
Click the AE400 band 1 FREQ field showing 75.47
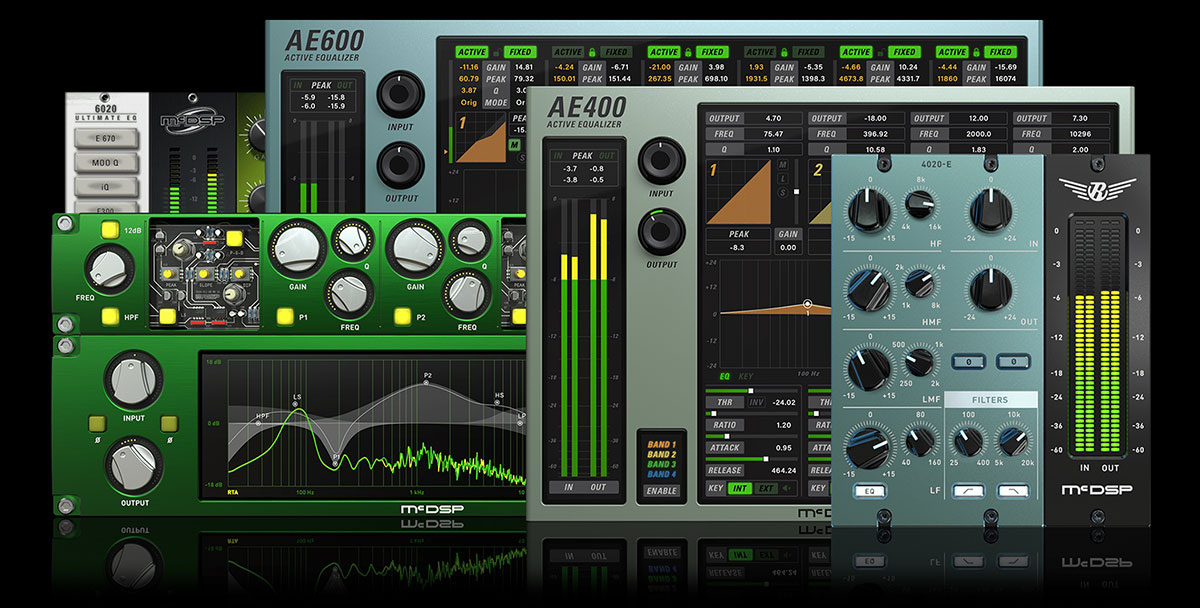[772, 133]
